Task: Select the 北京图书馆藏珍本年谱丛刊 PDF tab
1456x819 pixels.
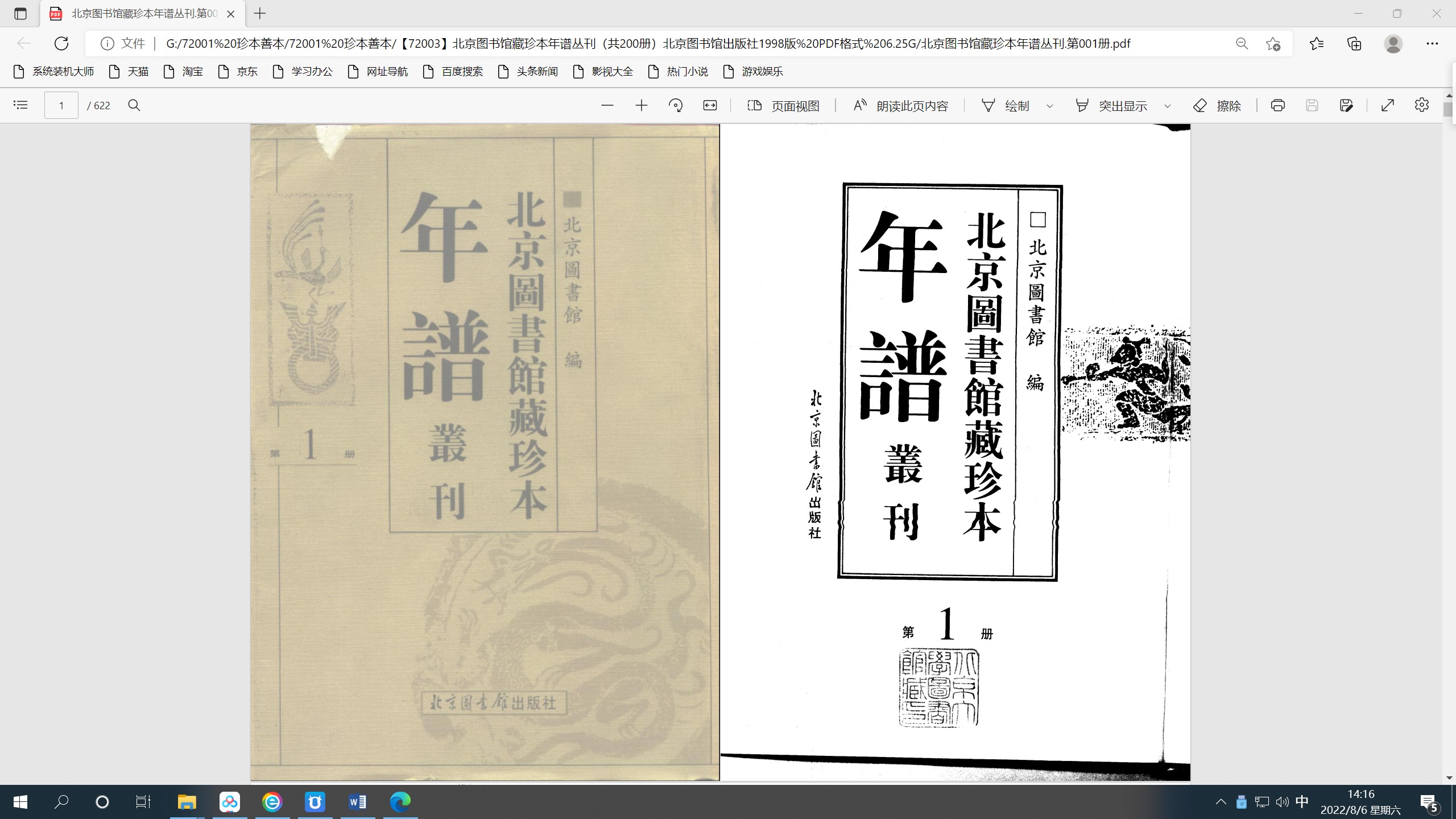Action: coord(143,14)
